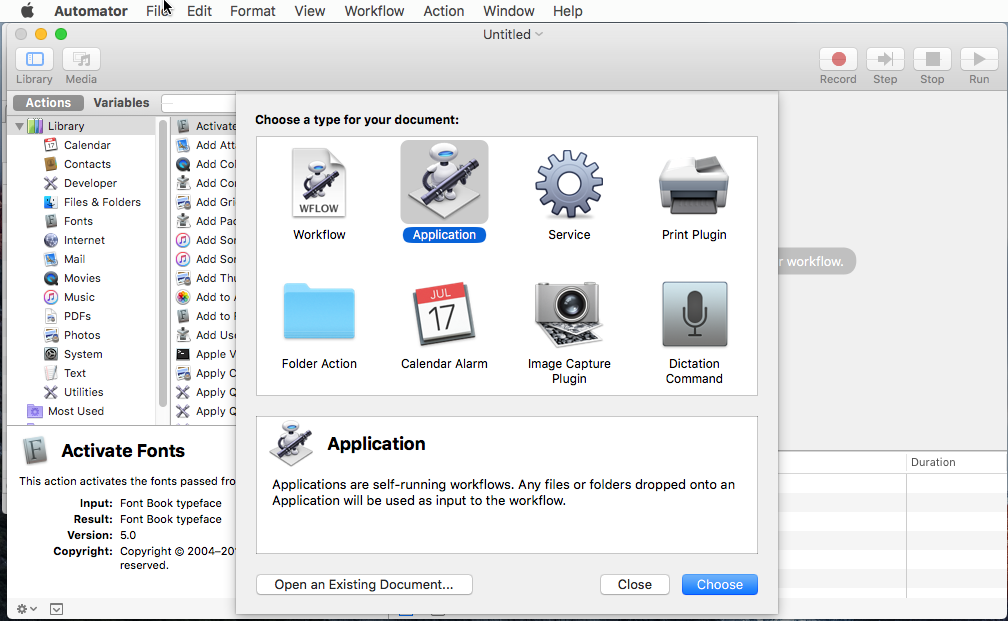Select Photos category in Library
The image size is (1008, 621).
pos(84,335)
